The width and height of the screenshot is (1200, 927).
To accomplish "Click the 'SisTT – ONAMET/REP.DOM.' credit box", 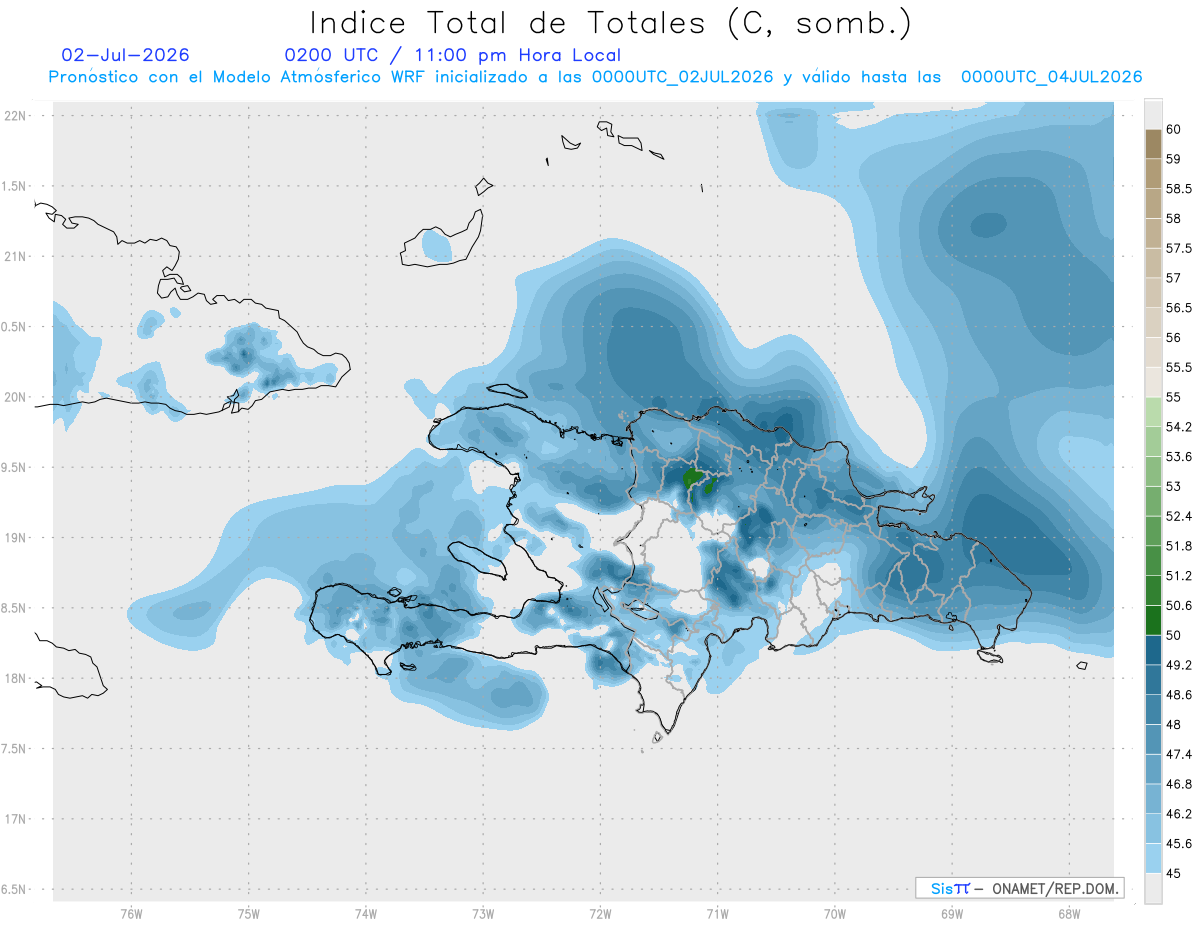I will pos(1019,888).
